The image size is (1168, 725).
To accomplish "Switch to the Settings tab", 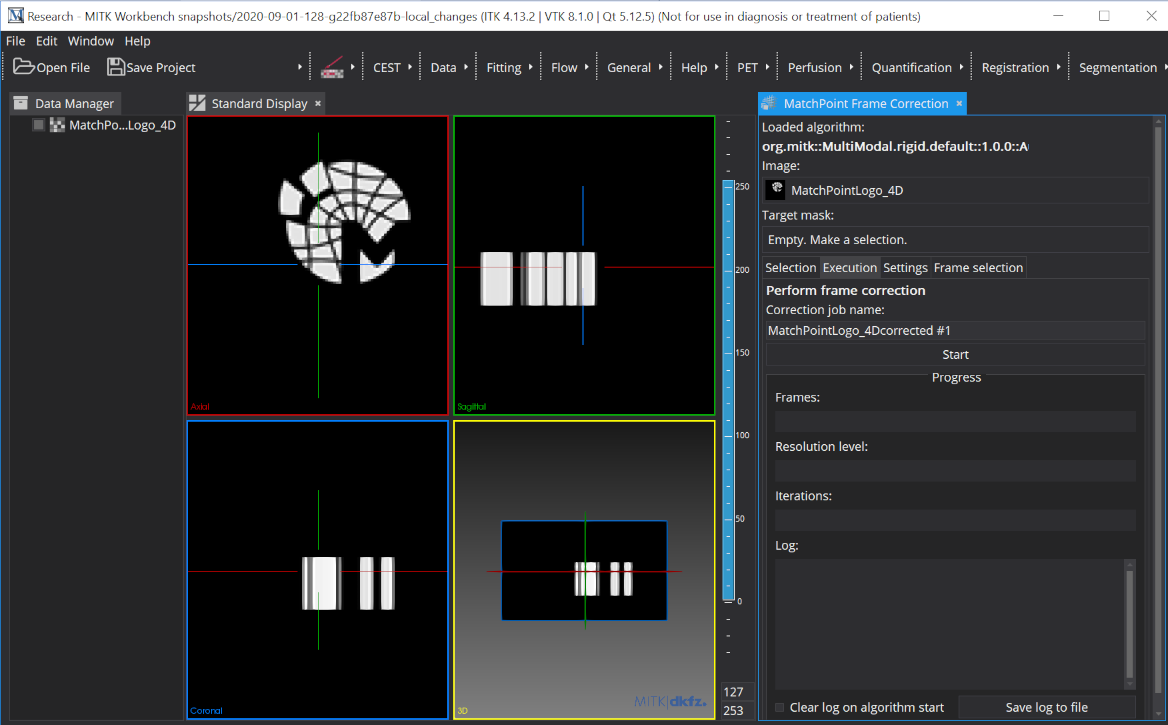I will [905, 267].
